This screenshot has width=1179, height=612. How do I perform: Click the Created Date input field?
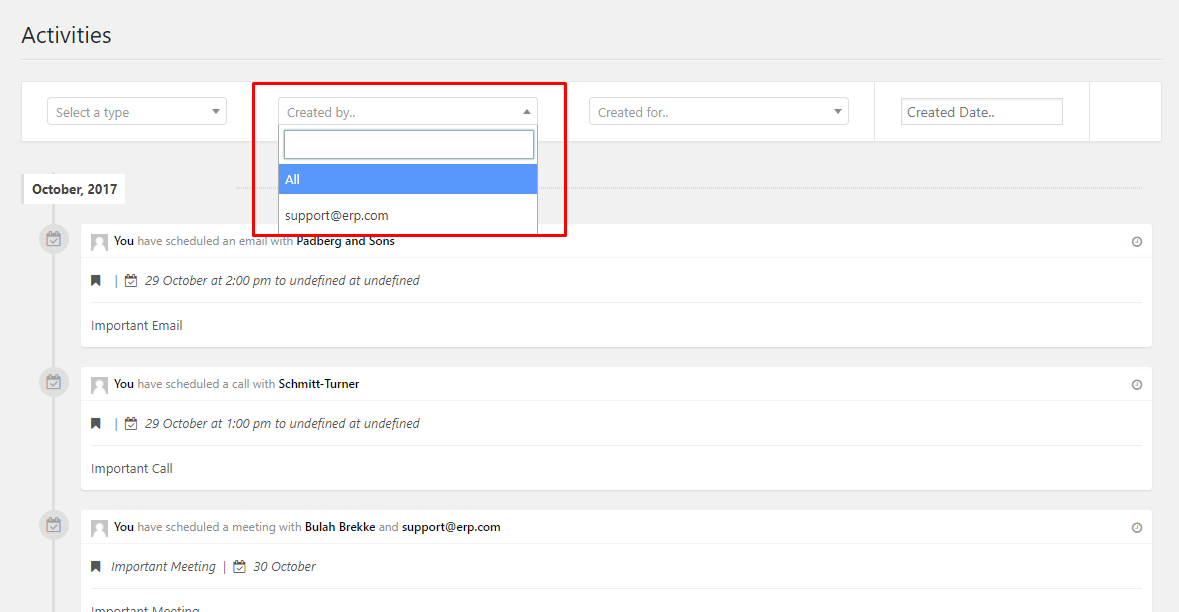tap(981, 112)
